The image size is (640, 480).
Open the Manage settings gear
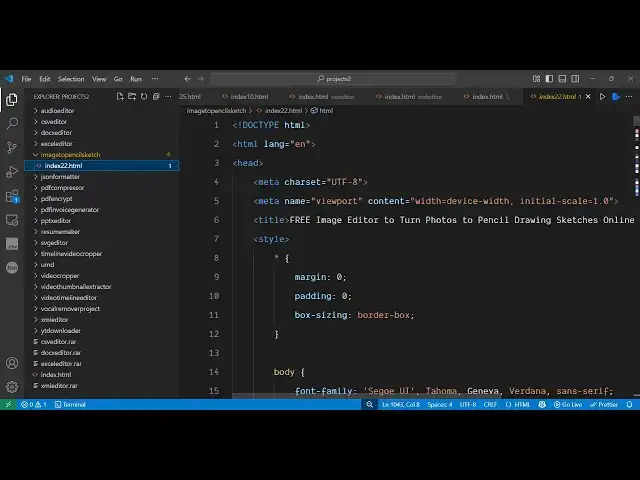12,387
